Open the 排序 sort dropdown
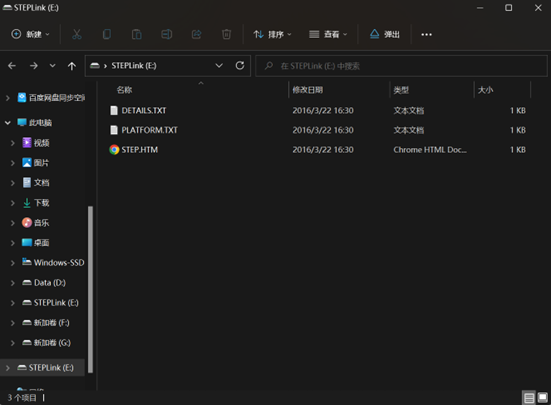This screenshot has width=551, height=405. click(272, 34)
